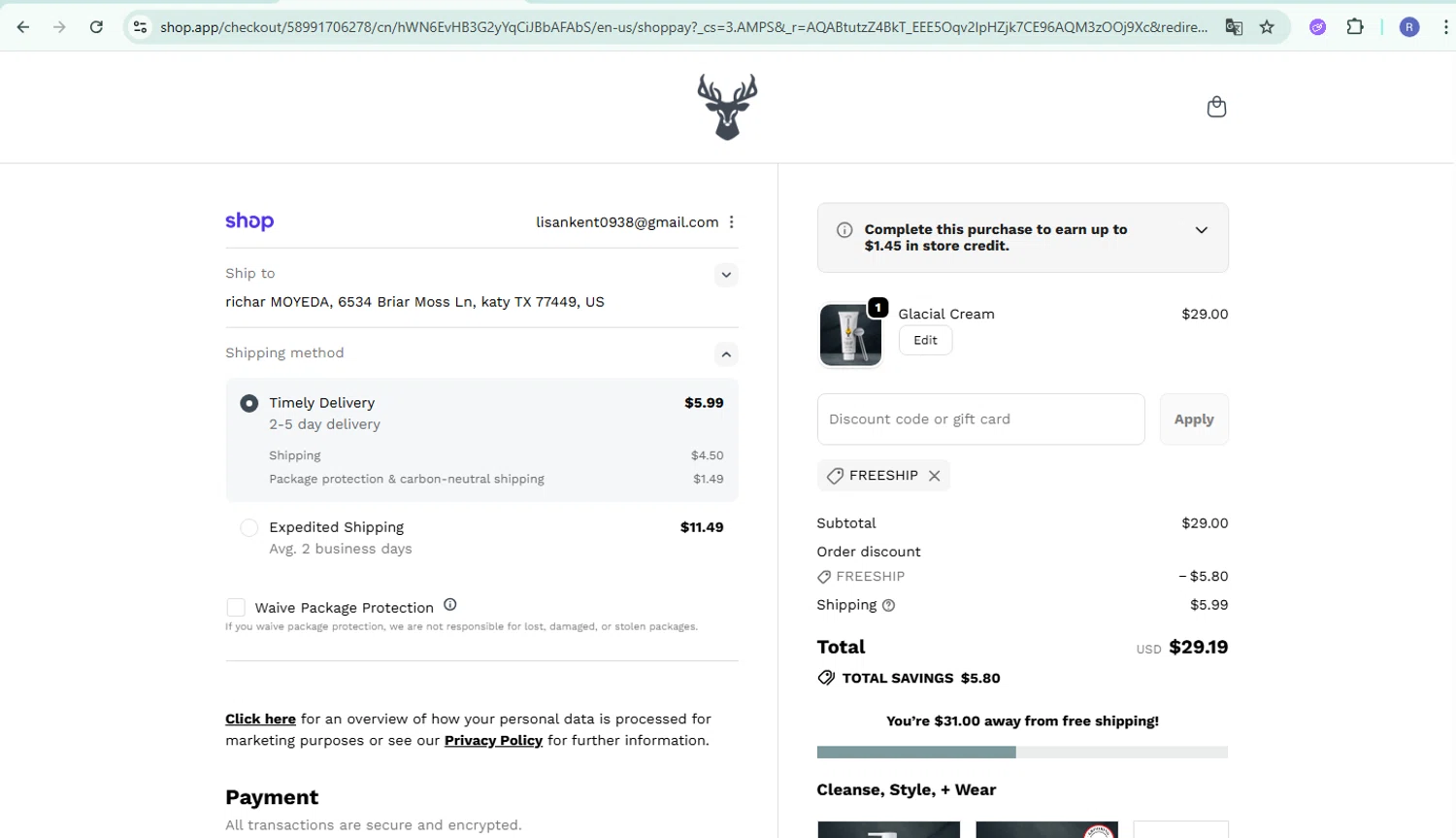The image size is (1456, 838).
Task: Click the browser forward arrow
Action: (x=59, y=27)
